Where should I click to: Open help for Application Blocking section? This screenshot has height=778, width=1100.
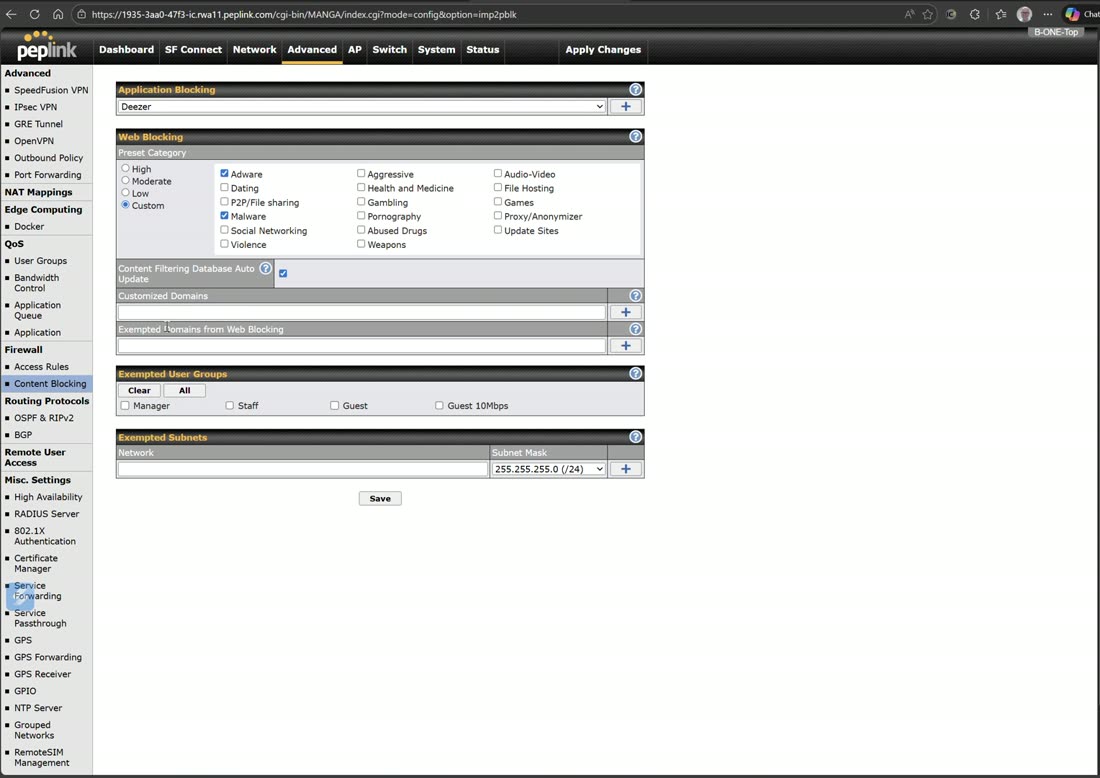click(635, 89)
